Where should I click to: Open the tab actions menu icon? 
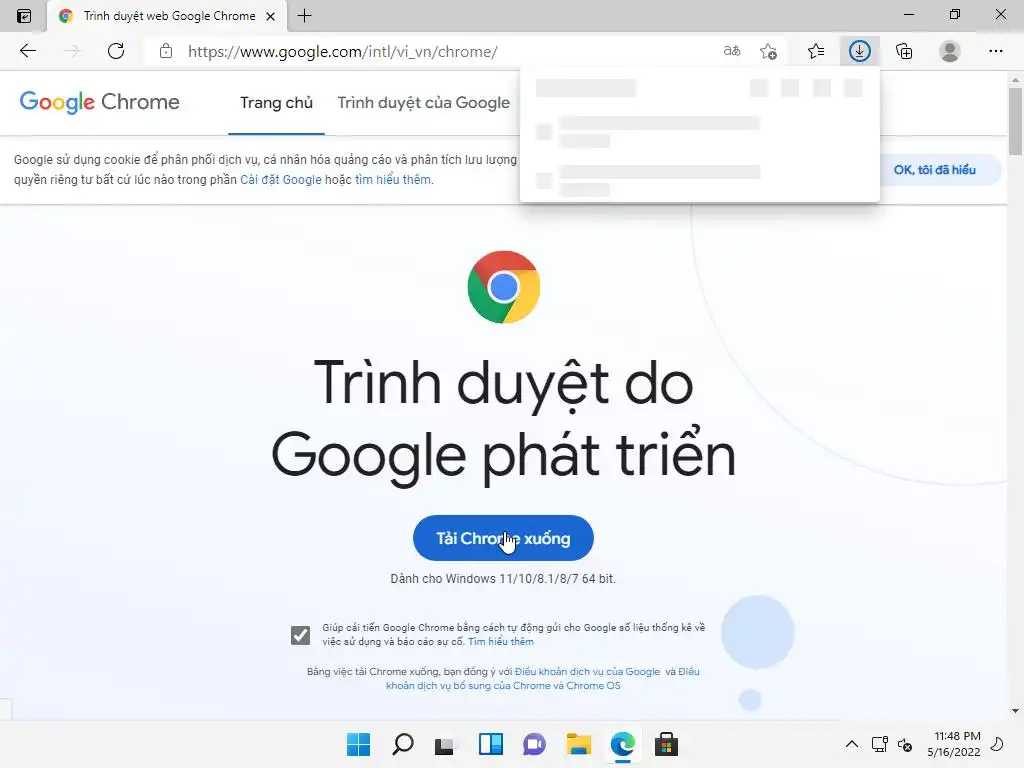[x=24, y=16]
